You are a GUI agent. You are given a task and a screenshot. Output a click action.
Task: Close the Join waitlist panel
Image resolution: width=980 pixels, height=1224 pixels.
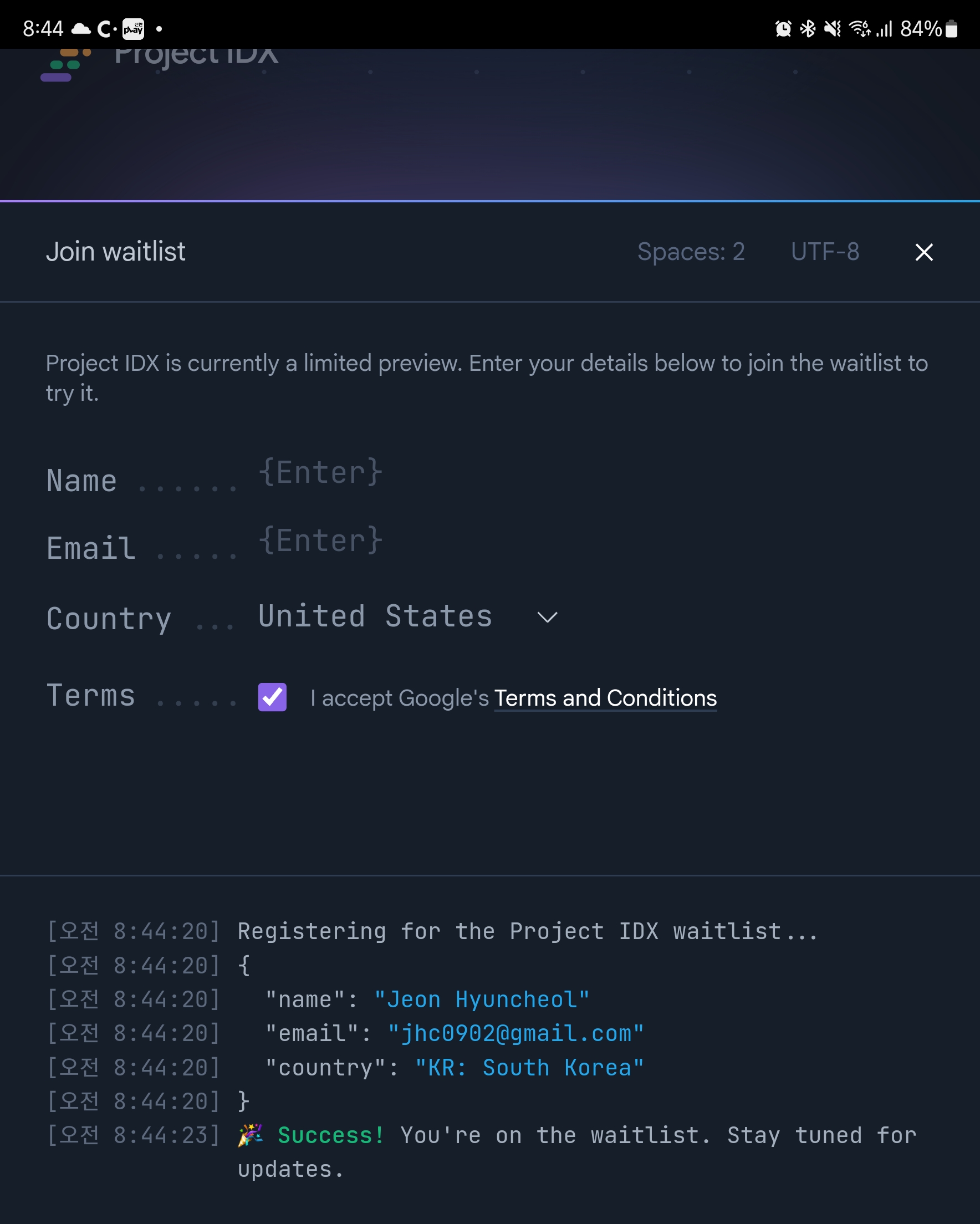click(x=924, y=252)
